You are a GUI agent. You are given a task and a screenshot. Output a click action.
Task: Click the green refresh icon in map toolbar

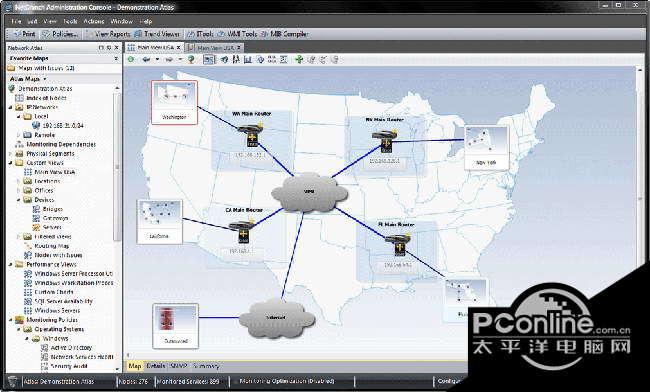click(x=131, y=60)
